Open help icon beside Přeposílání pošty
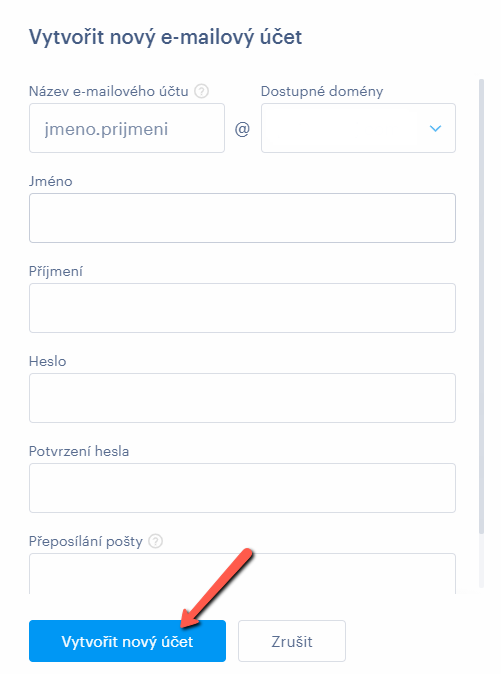The image size is (501, 674). click(x=155, y=541)
